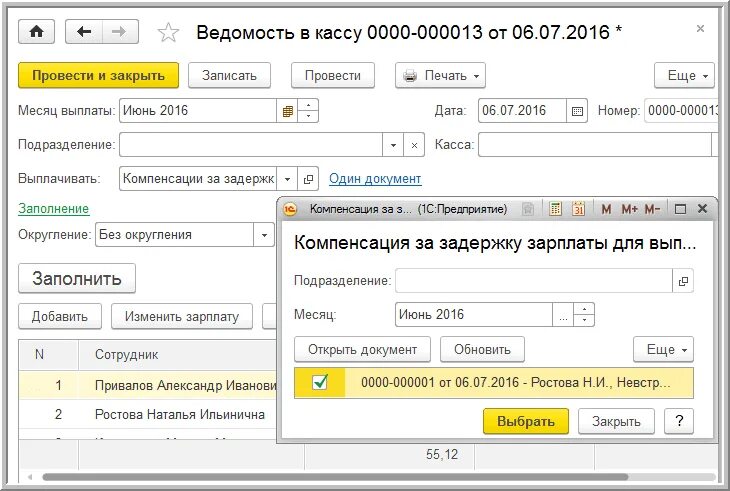
Task: Click the total value 55,12
Action: [x=442, y=455]
